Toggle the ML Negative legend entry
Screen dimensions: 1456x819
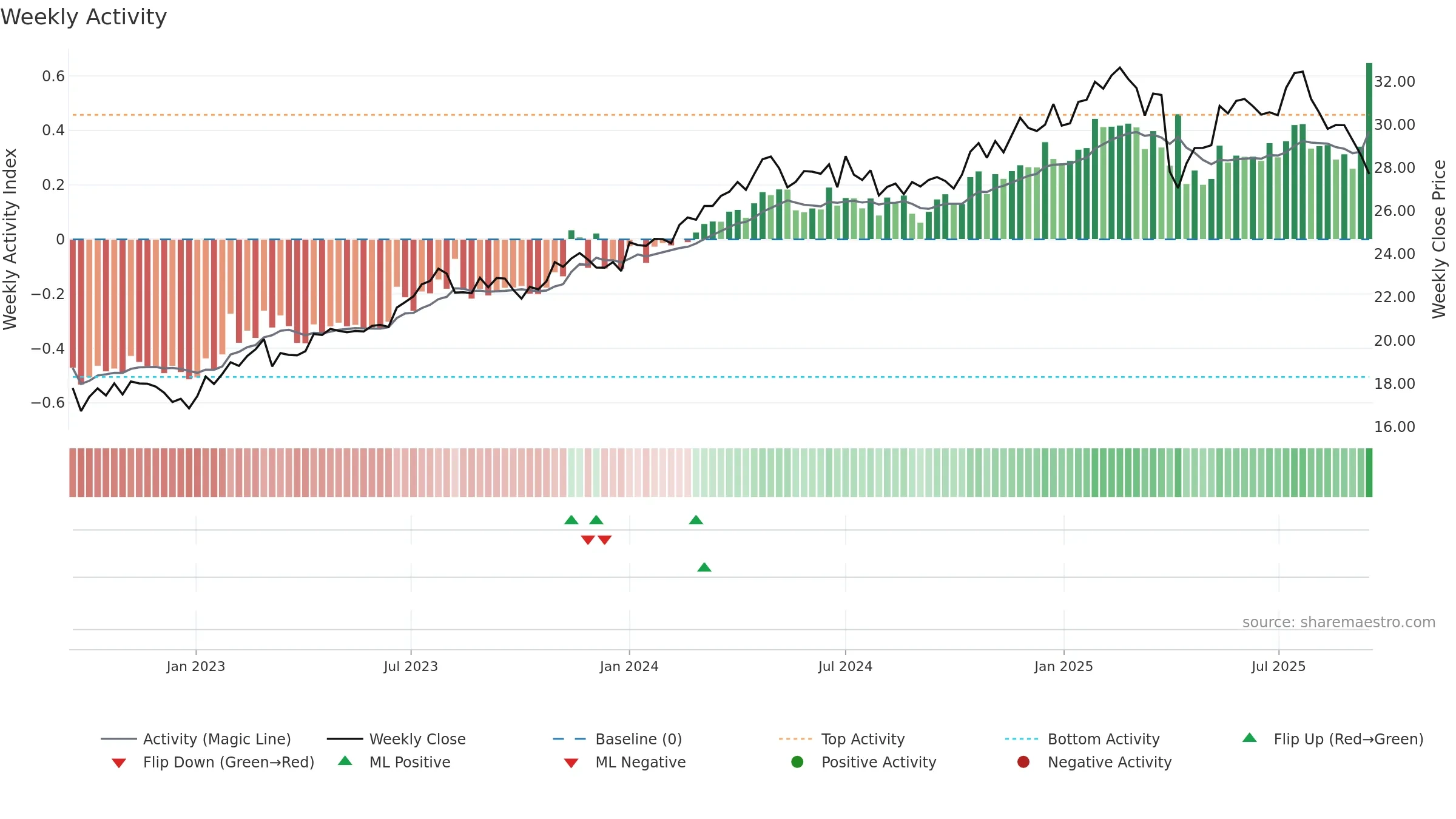pyautogui.click(x=625, y=762)
